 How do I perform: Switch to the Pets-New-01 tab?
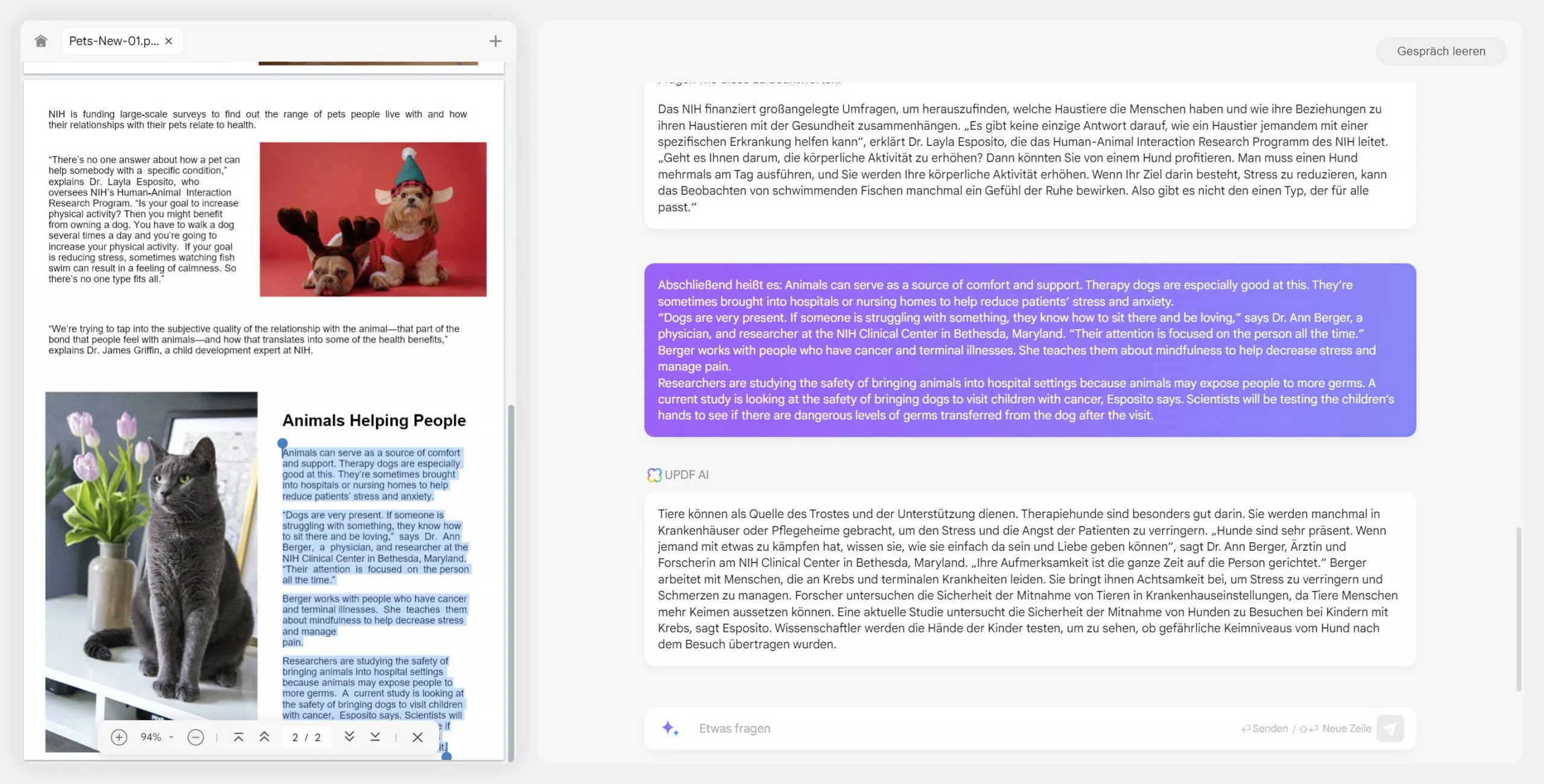point(113,41)
